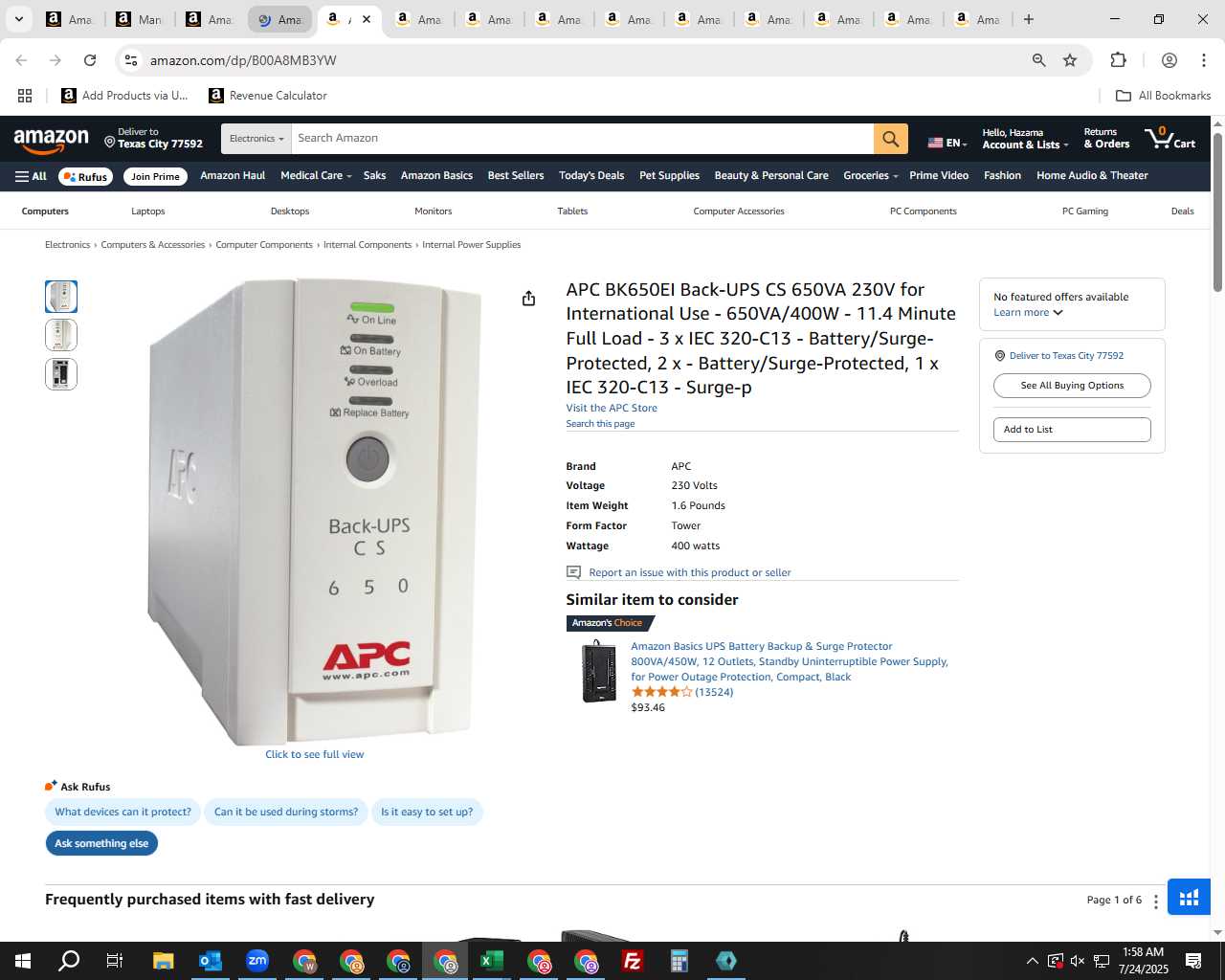Reload the page
The image size is (1225, 980).
pos(90,60)
